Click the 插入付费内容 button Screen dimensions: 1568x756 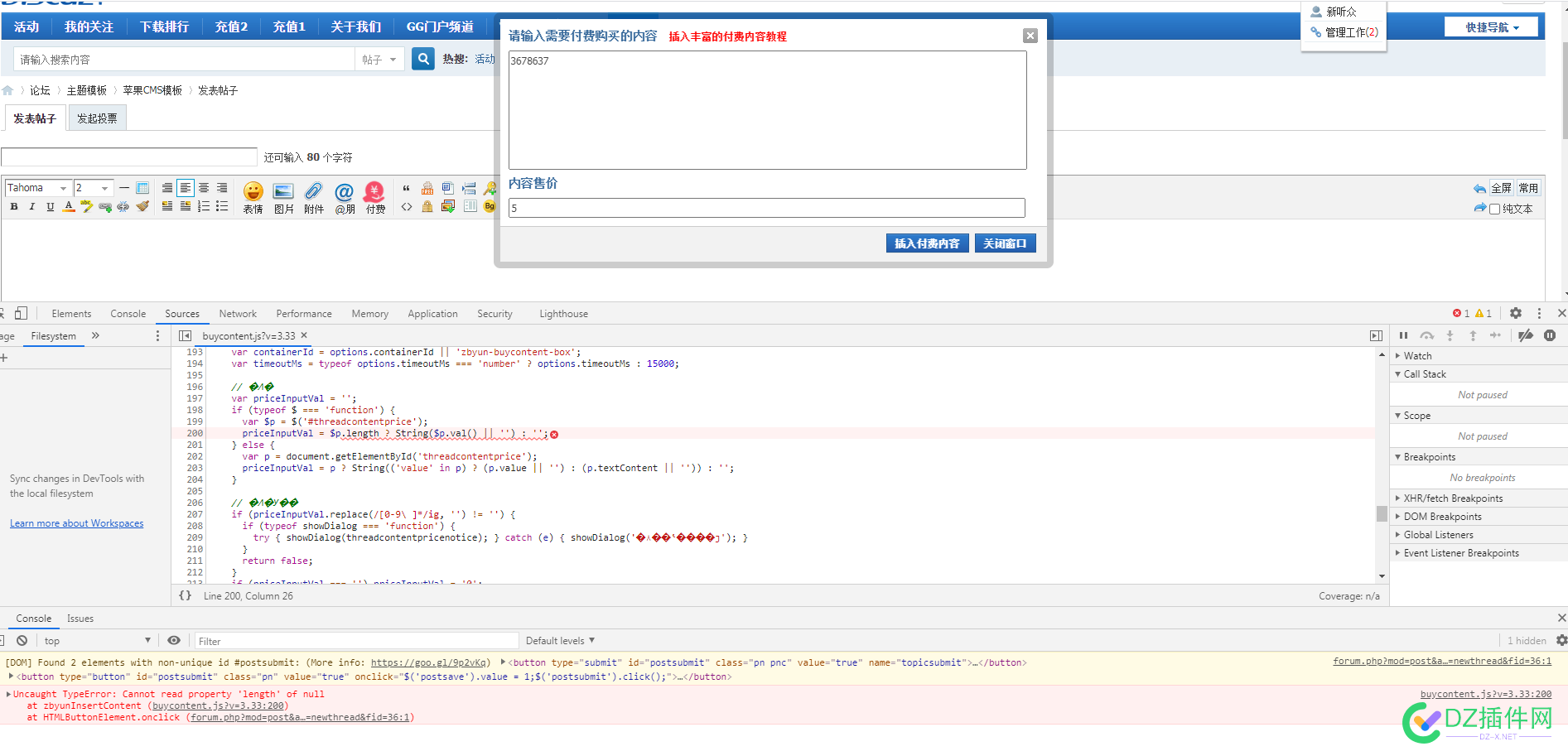tap(927, 243)
